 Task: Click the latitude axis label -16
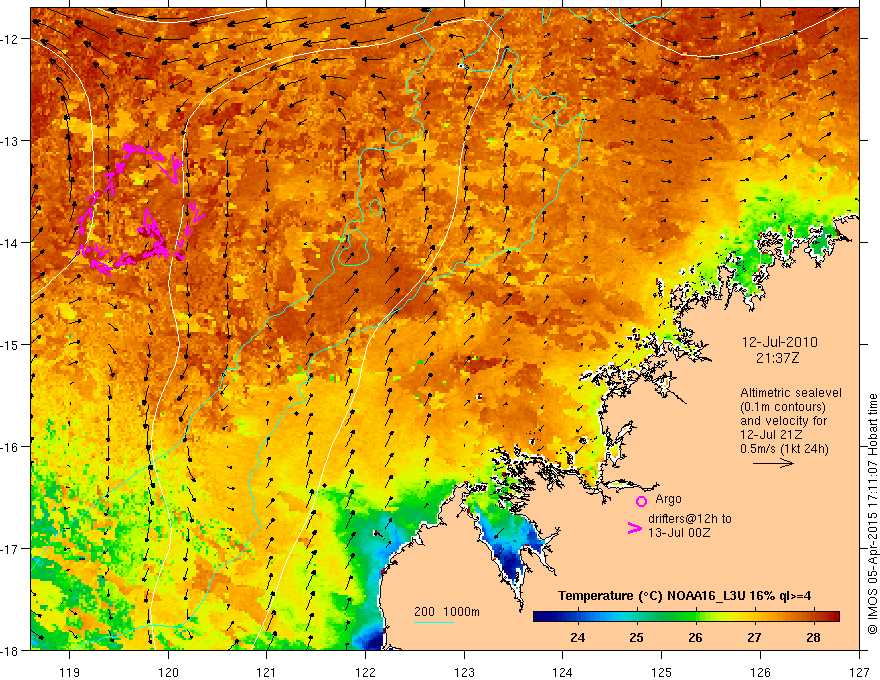pos(11,447)
